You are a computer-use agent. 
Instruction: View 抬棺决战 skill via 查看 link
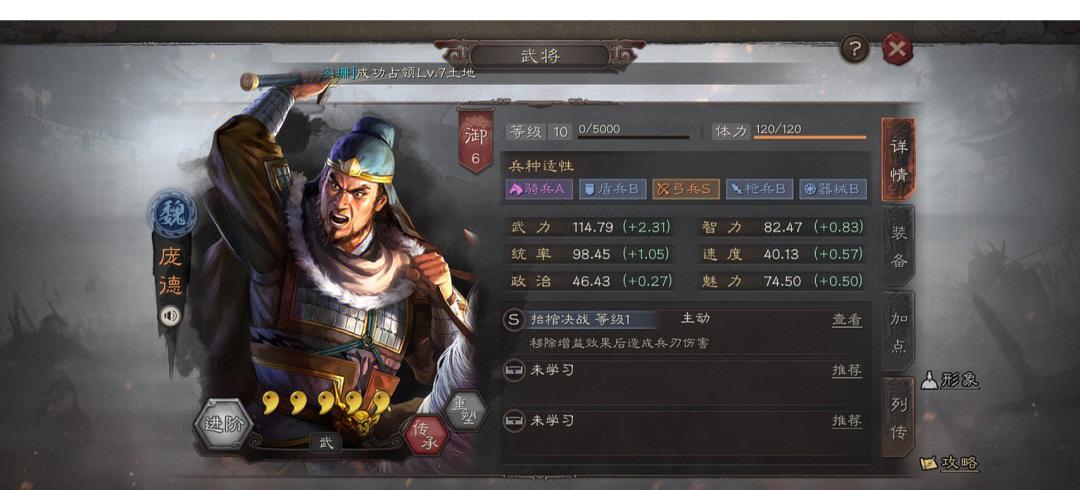coord(847,320)
